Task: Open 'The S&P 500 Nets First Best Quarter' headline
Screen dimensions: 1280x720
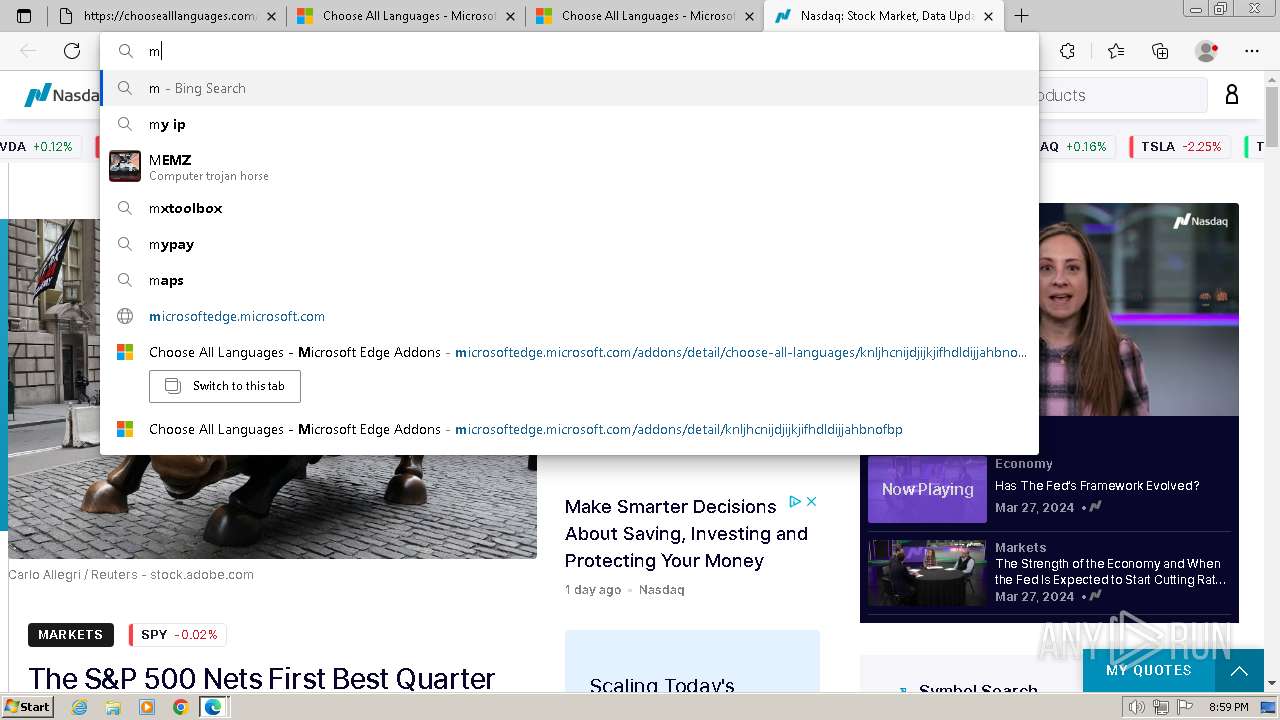Action: [x=262, y=679]
